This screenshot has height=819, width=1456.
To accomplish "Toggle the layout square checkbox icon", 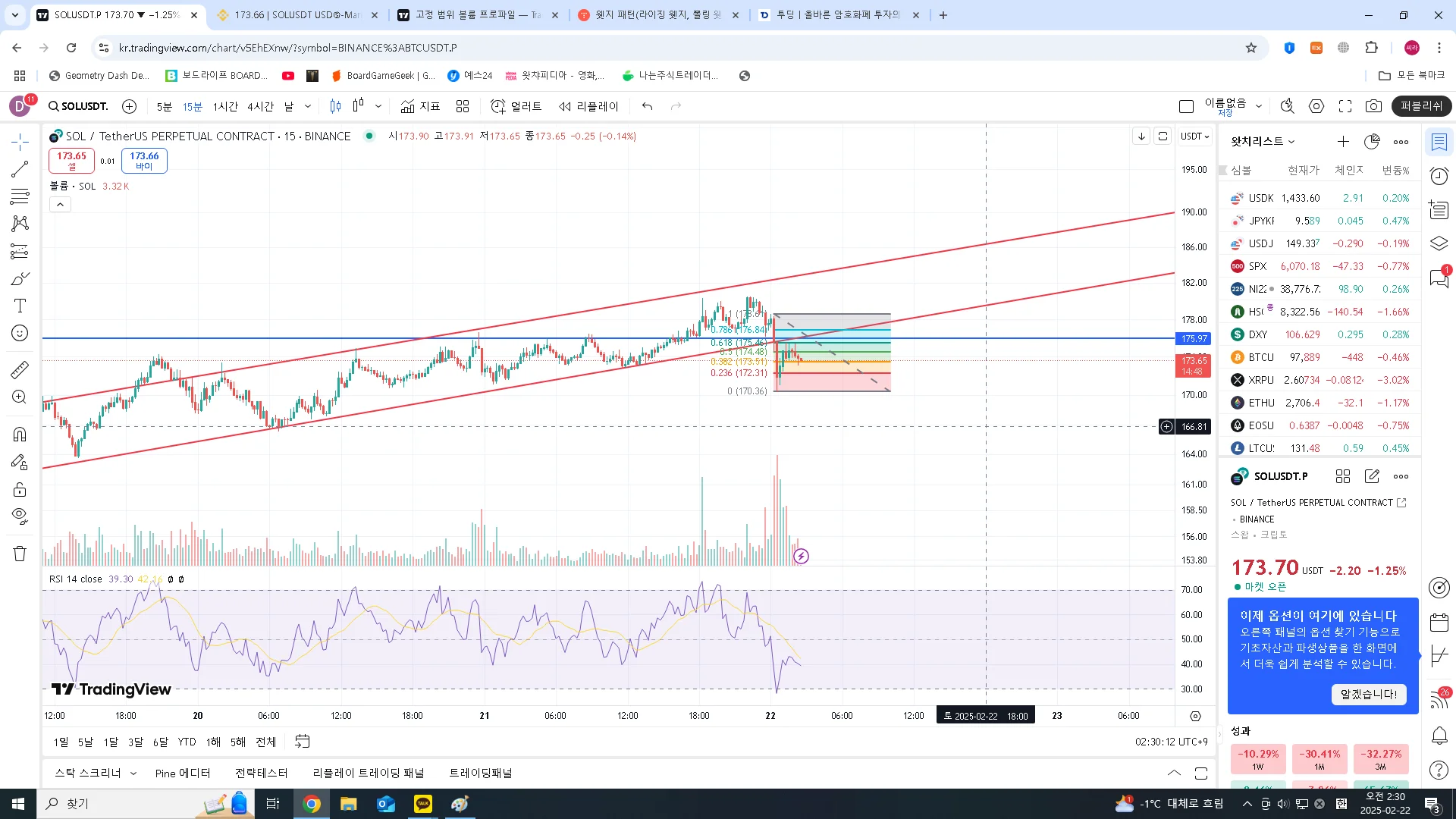I will pyautogui.click(x=1187, y=106).
